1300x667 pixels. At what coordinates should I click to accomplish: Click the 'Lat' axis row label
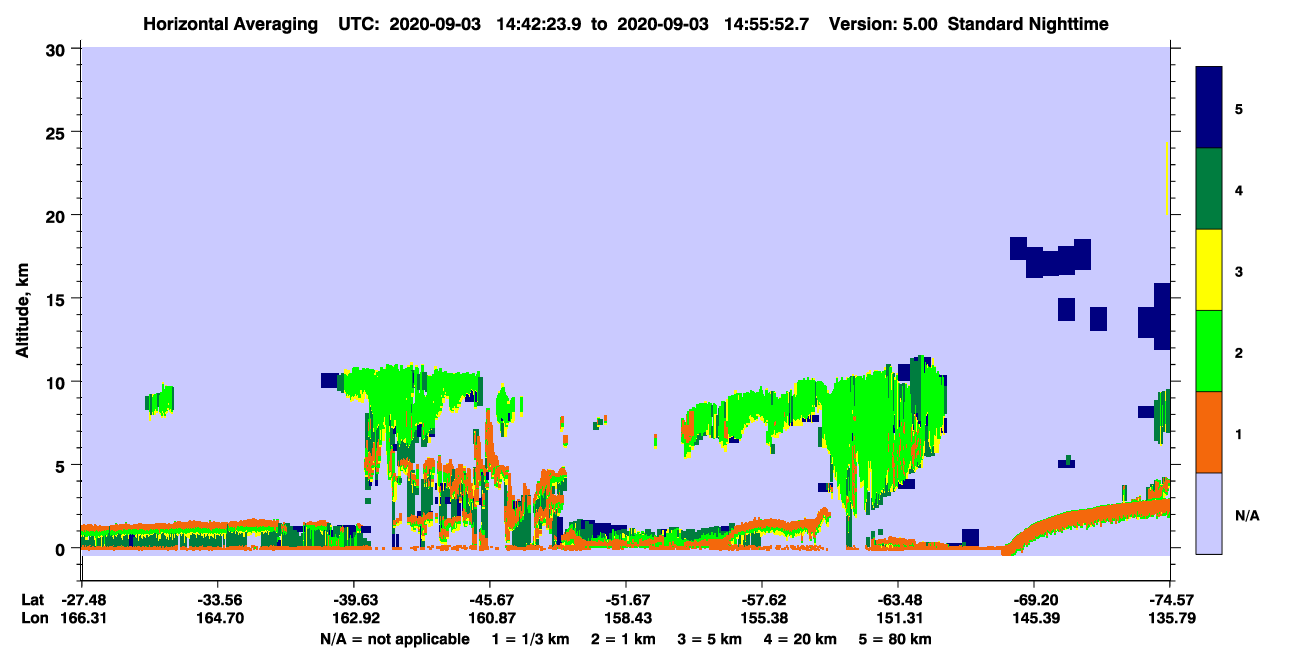(x=33, y=600)
